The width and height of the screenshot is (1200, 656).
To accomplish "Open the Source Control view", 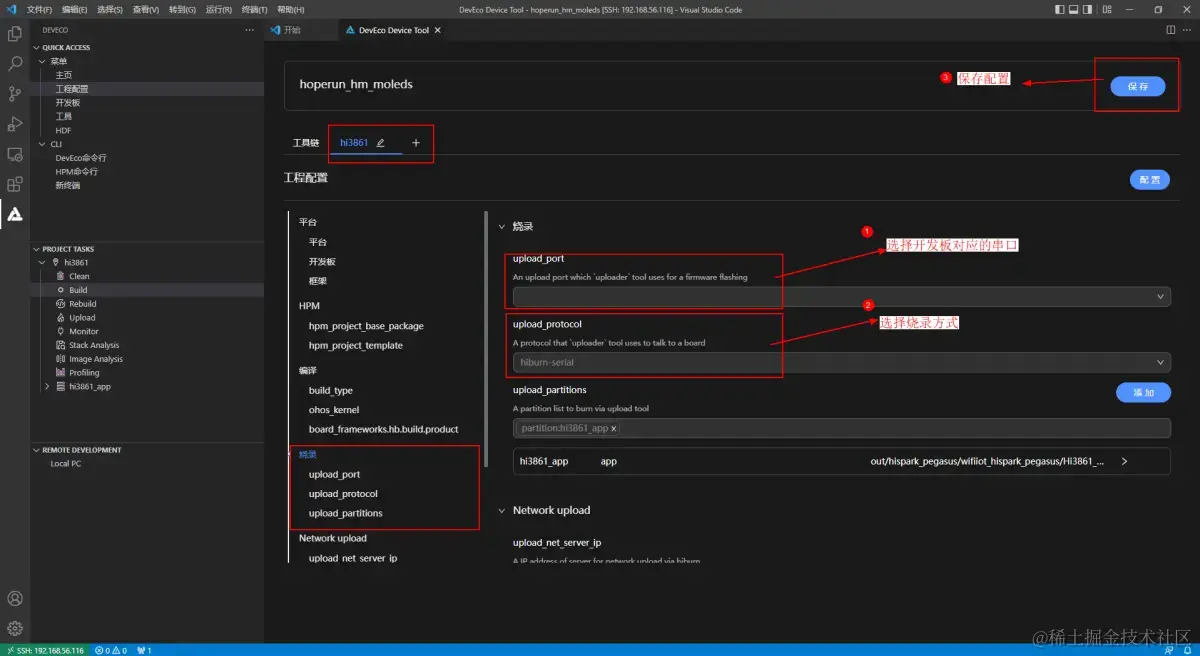I will click(x=15, y=94).
